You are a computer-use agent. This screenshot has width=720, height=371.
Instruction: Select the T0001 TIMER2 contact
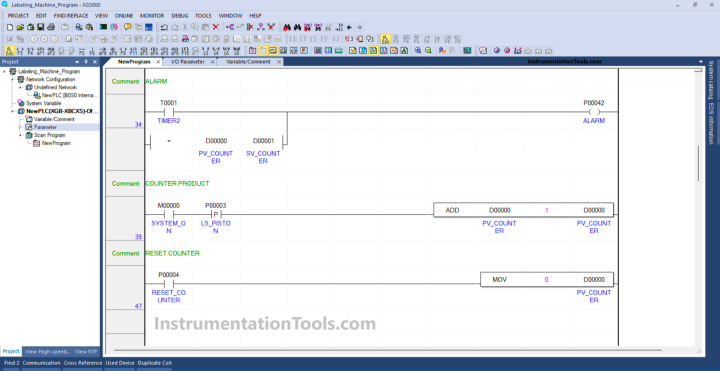[x=168, y=112]
